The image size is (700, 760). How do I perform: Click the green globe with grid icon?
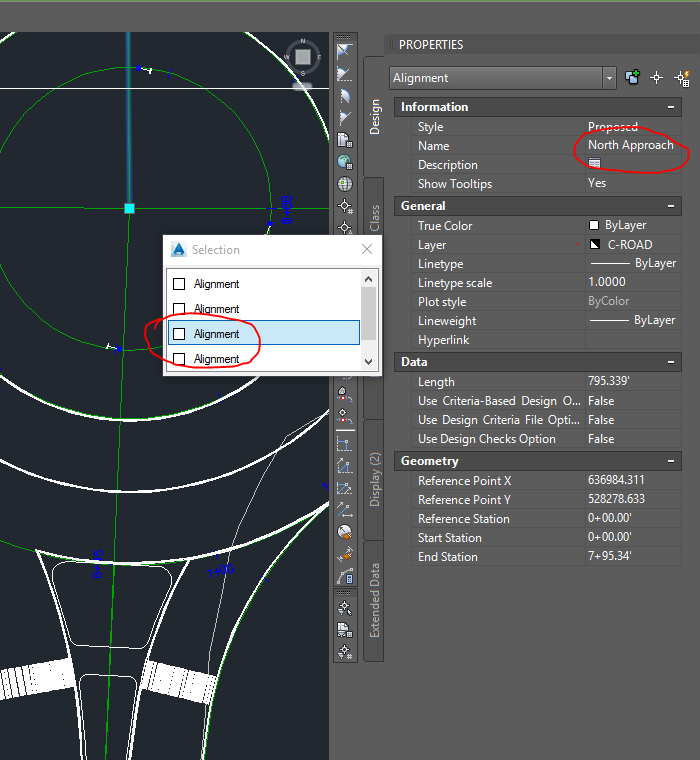click(x=345, y=162)
